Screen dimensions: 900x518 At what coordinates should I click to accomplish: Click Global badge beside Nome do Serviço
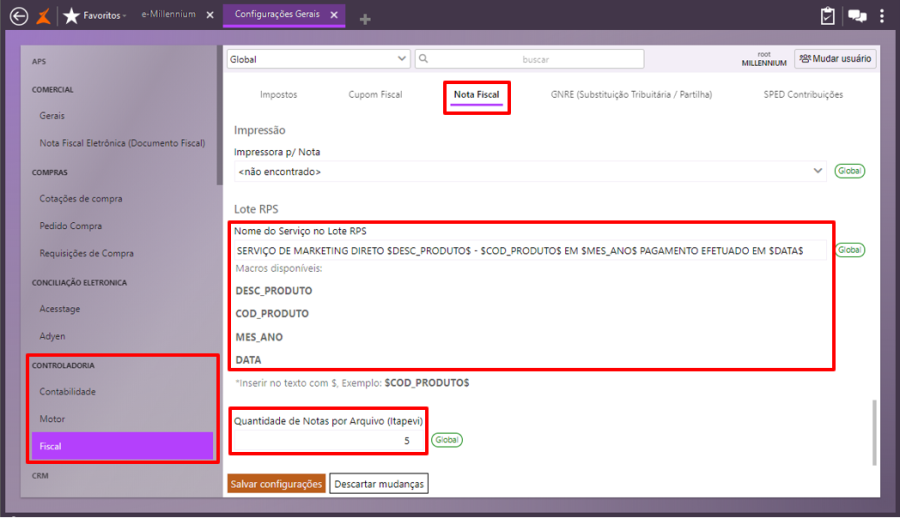pyautogui.click(x=849, y=250)
